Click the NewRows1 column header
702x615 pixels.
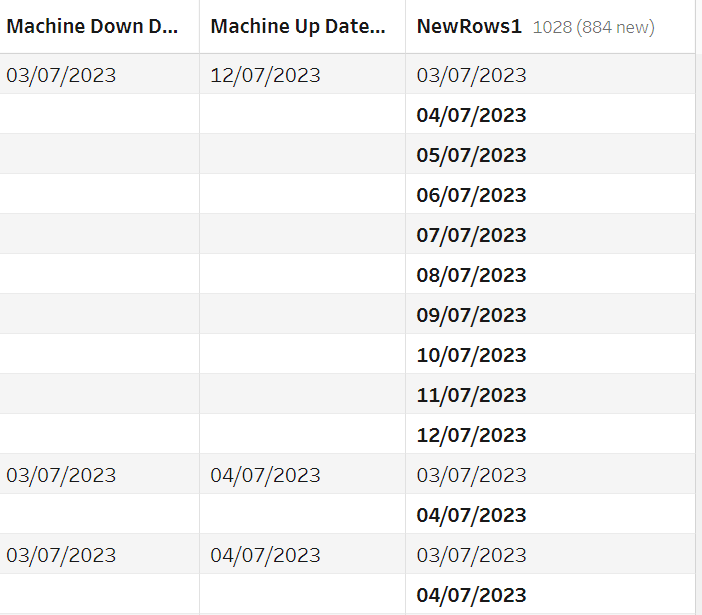(469, 27)
